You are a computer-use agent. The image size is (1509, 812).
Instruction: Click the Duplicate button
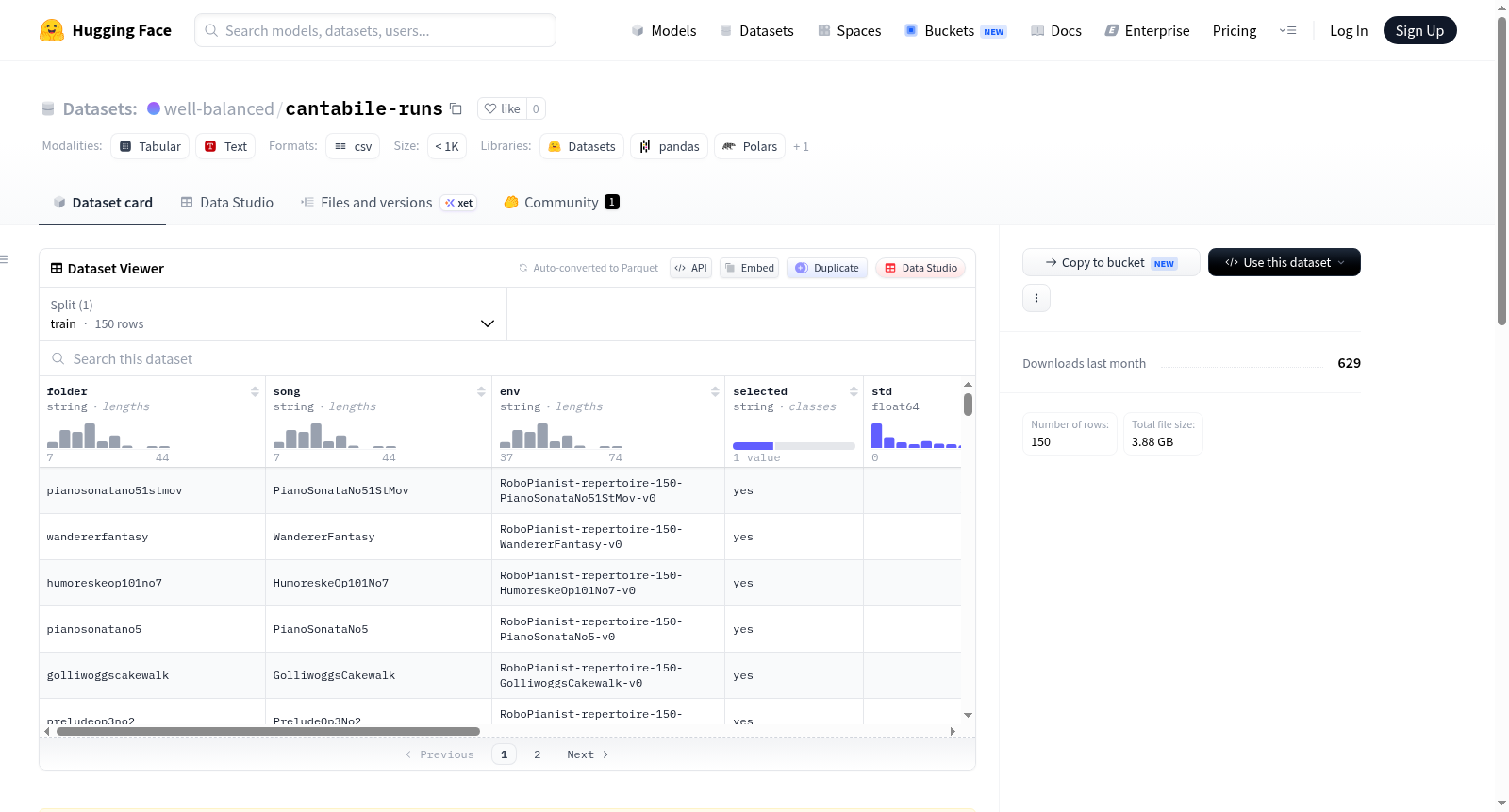point(827,268)
